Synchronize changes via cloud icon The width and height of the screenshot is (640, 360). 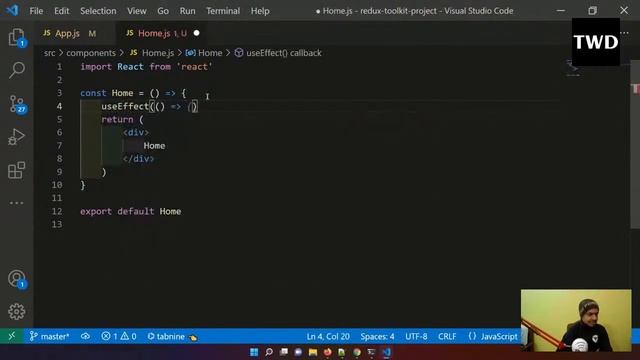point(85,336)
